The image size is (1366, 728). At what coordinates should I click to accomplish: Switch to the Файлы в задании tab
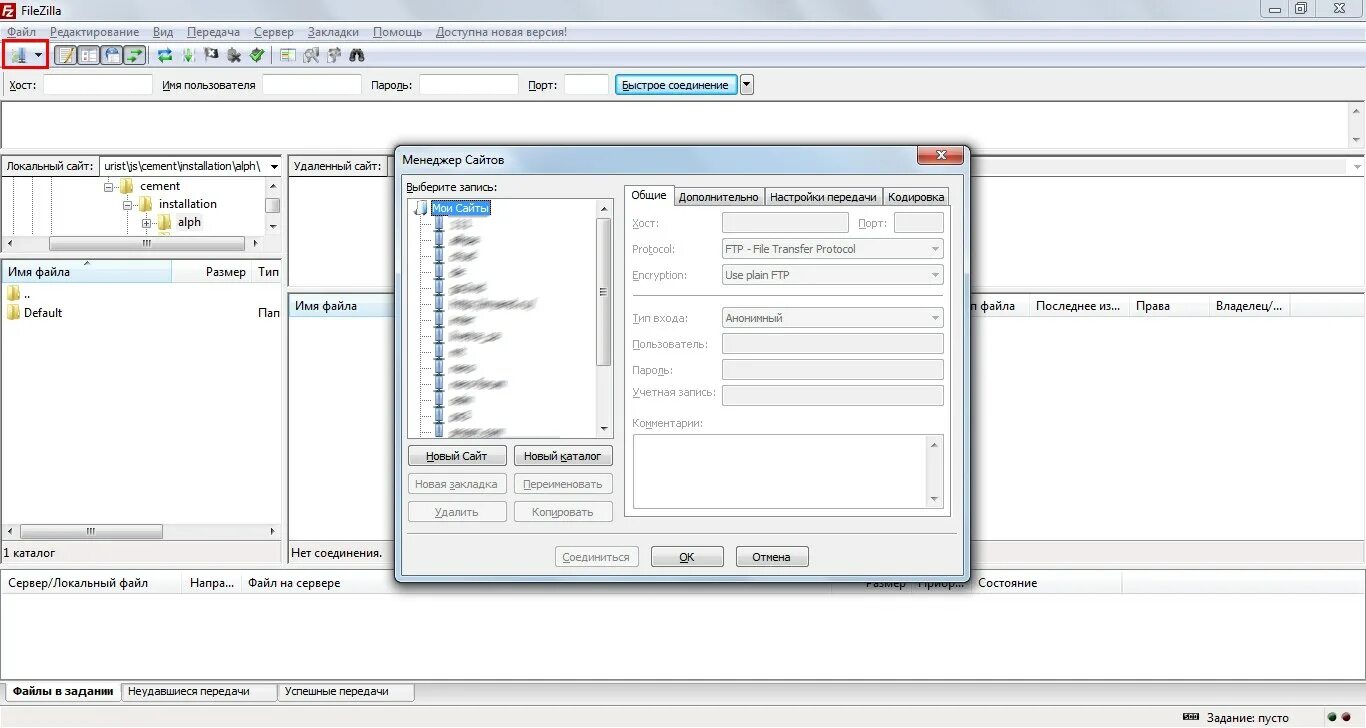click(x=63, y=691)
